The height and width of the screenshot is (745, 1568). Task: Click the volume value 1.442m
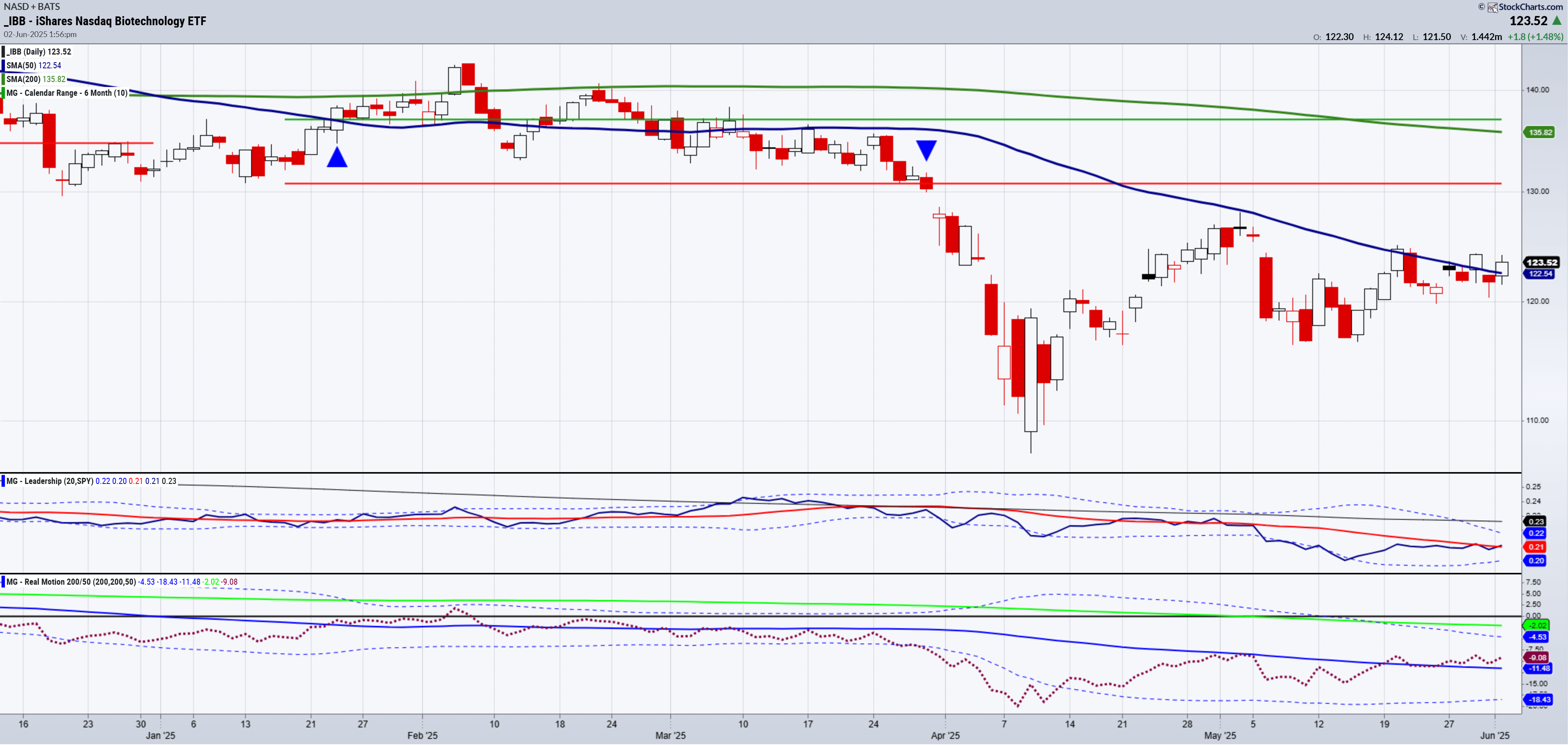(x=1486, y=37)
